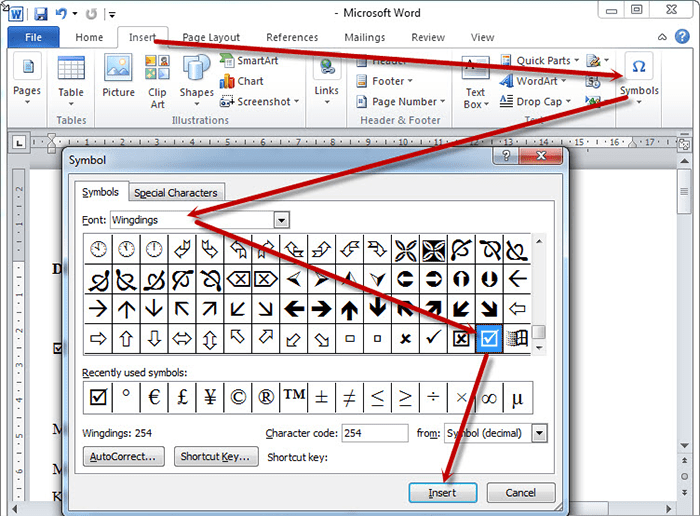Click the horizontal scrollbar right arrow
The height and width of the screenshot is (516, 700).
[x=668, y=509]
